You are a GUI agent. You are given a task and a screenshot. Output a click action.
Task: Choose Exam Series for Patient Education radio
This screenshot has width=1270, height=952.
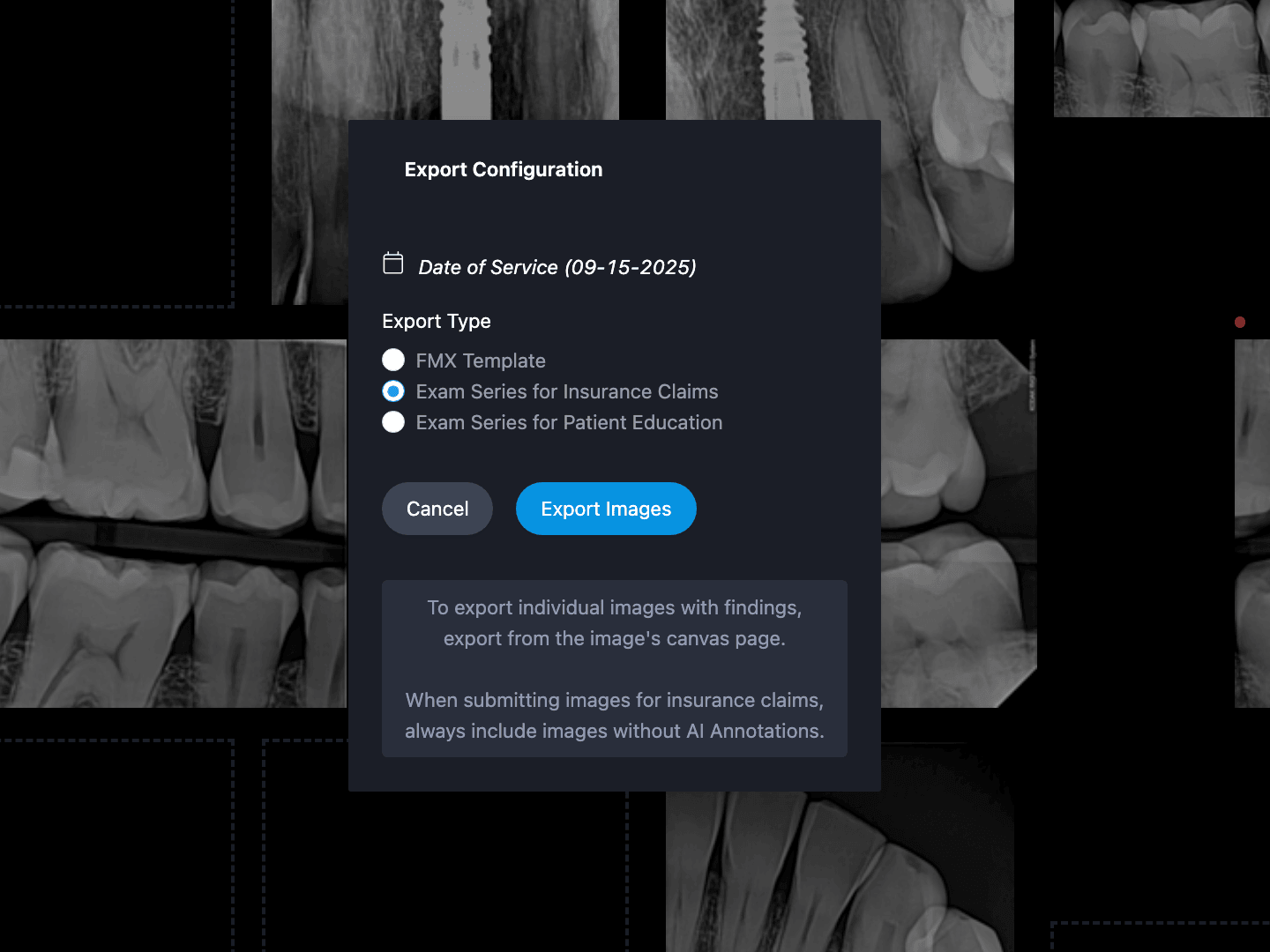pyautogui.click(x=393, y=421)
